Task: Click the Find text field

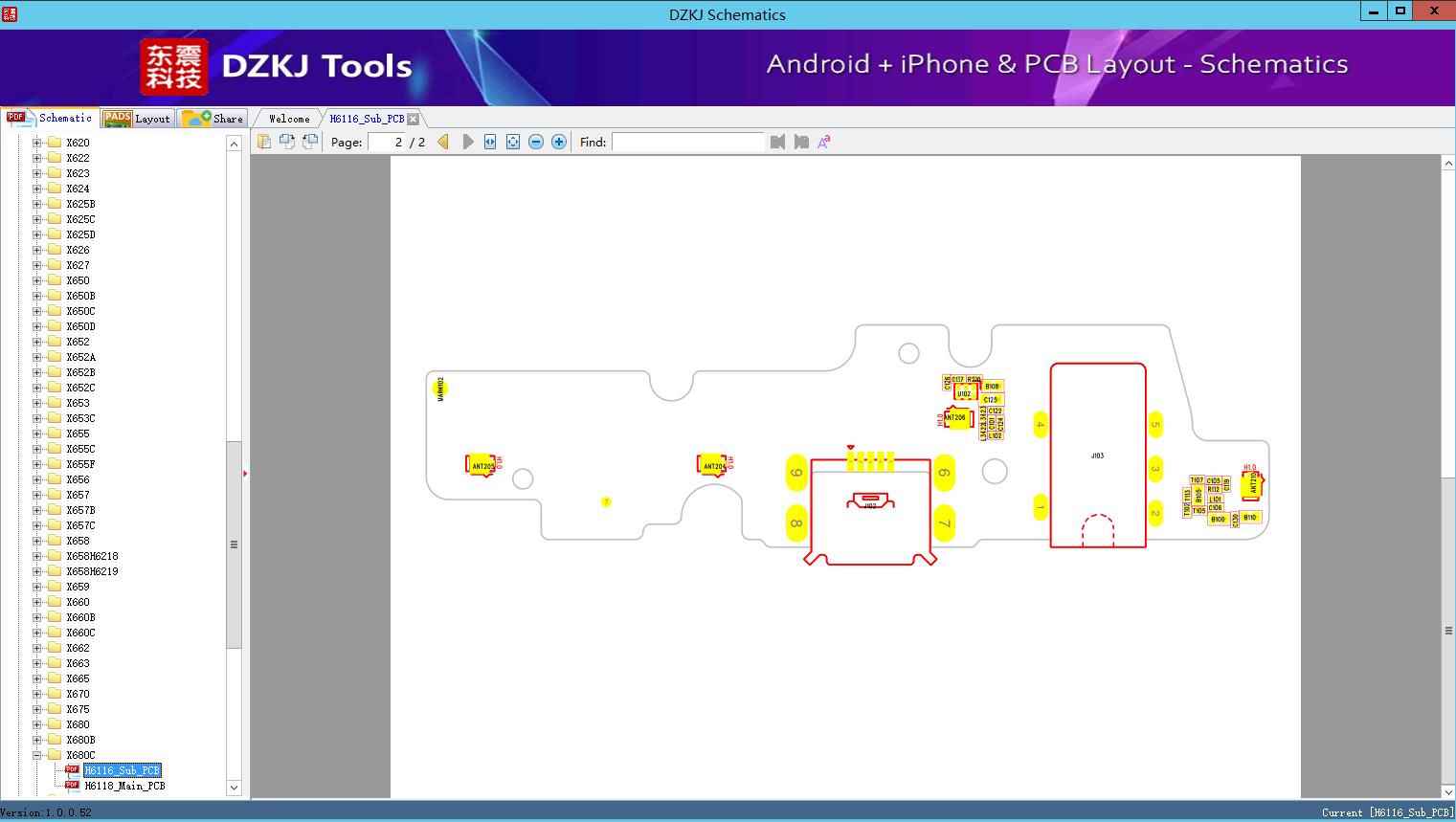Action: tap(688, 142)
